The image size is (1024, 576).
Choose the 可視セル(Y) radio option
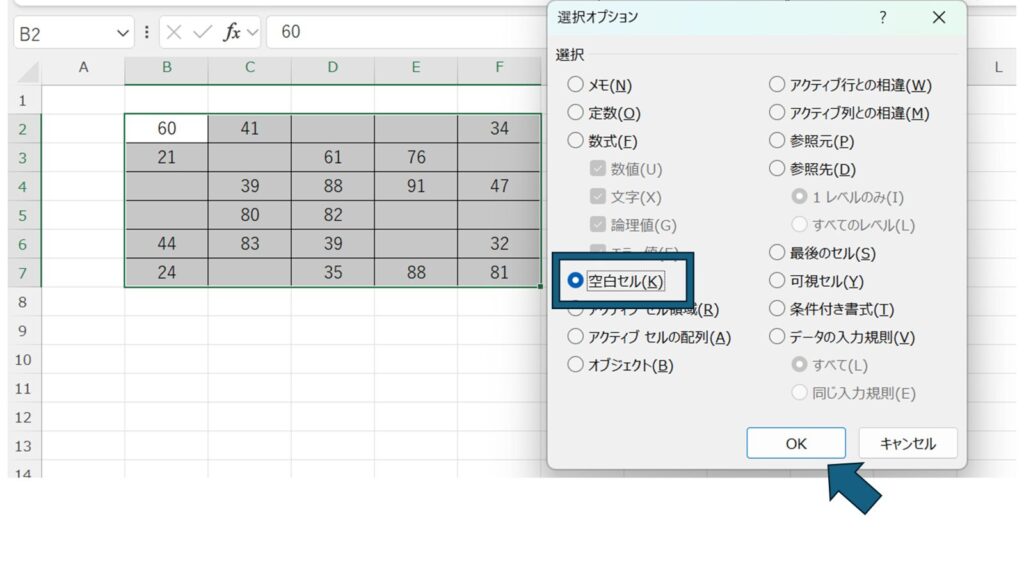click(777, 282)
